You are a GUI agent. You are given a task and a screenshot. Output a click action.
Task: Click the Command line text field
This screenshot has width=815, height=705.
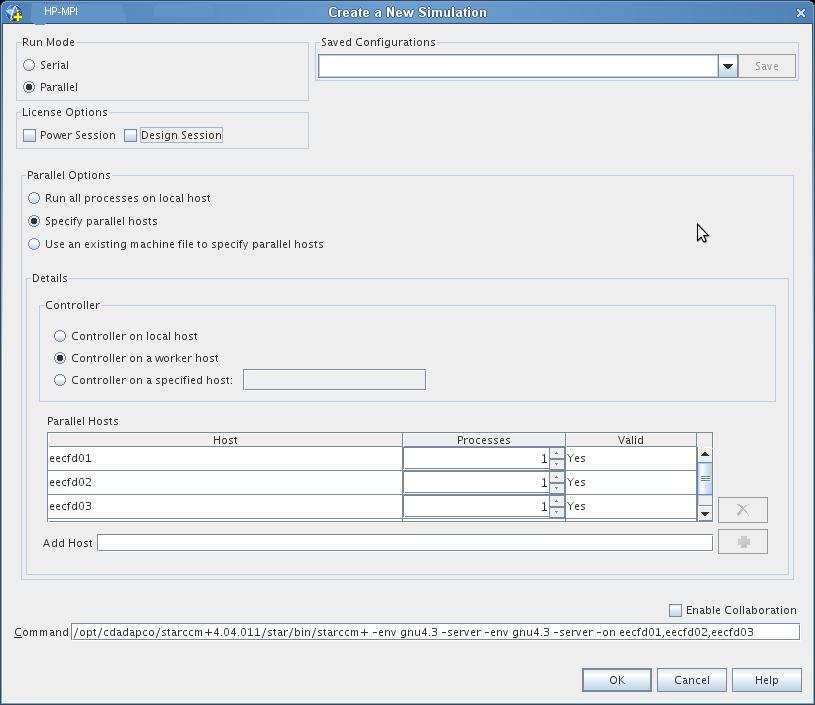pyautogui.click(x=430, y=631)
